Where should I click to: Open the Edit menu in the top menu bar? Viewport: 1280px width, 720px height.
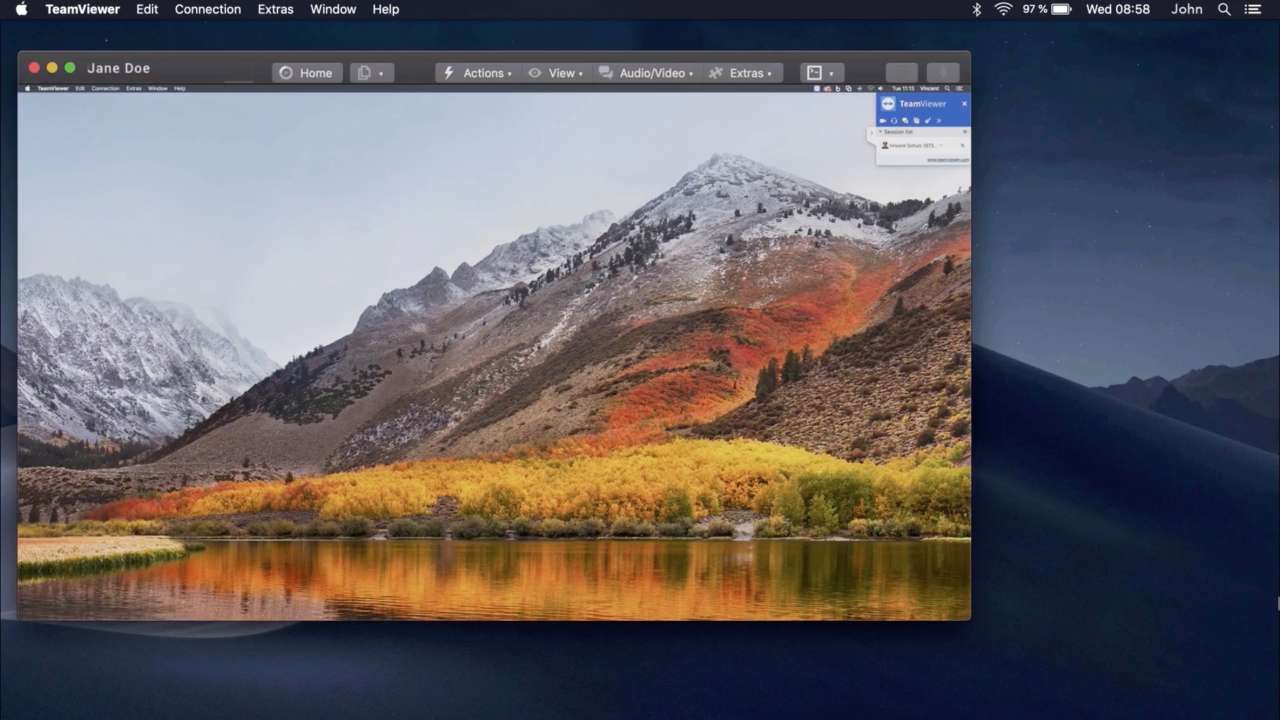[147, 9]
